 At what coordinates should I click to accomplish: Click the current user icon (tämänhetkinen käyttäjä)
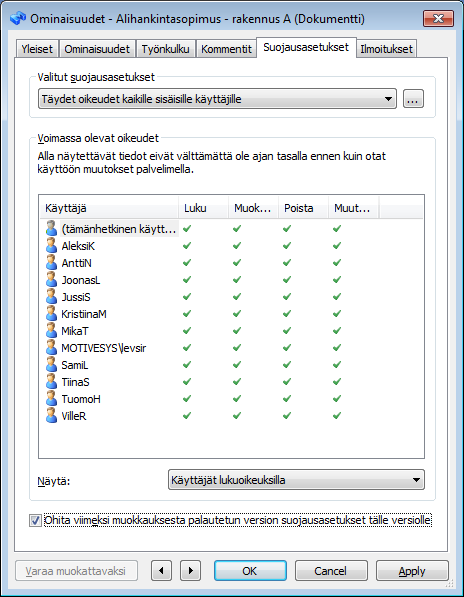(51, 228)
